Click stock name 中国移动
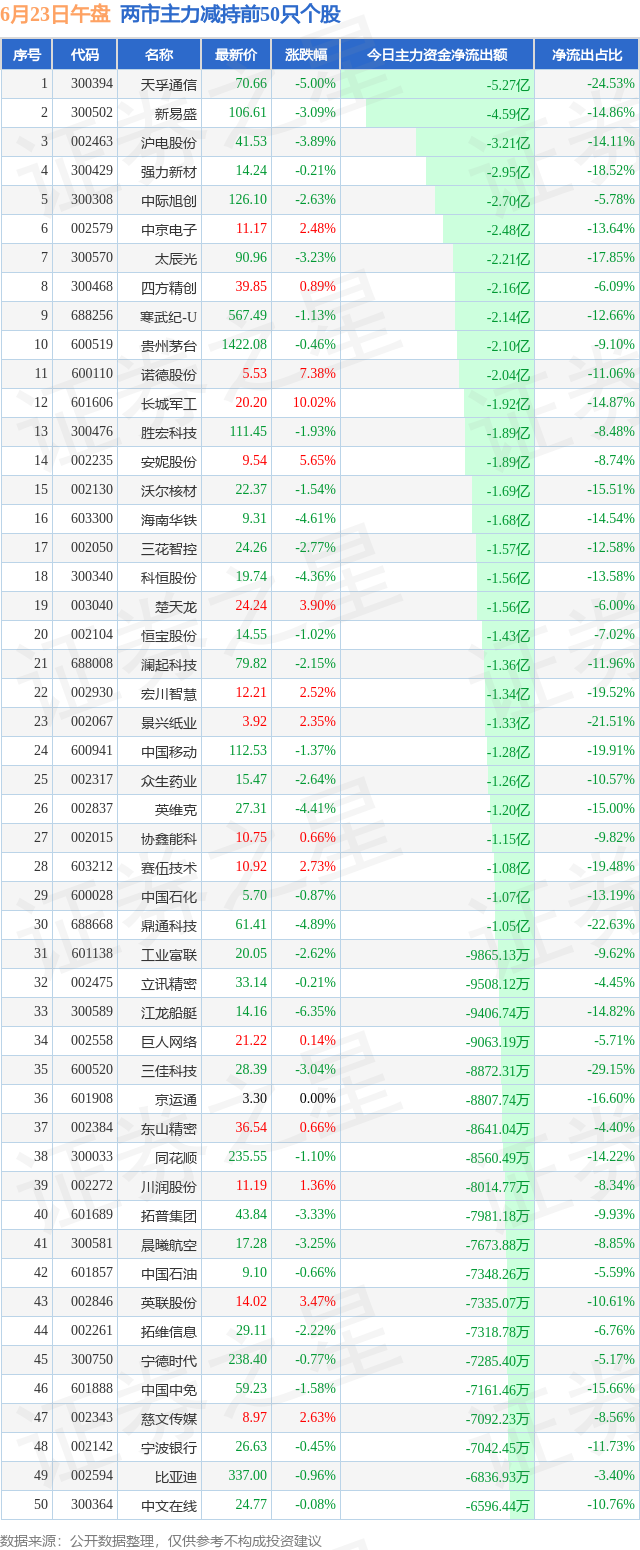640x1550 pixels. pyautogui.click(x=169, y=751)
